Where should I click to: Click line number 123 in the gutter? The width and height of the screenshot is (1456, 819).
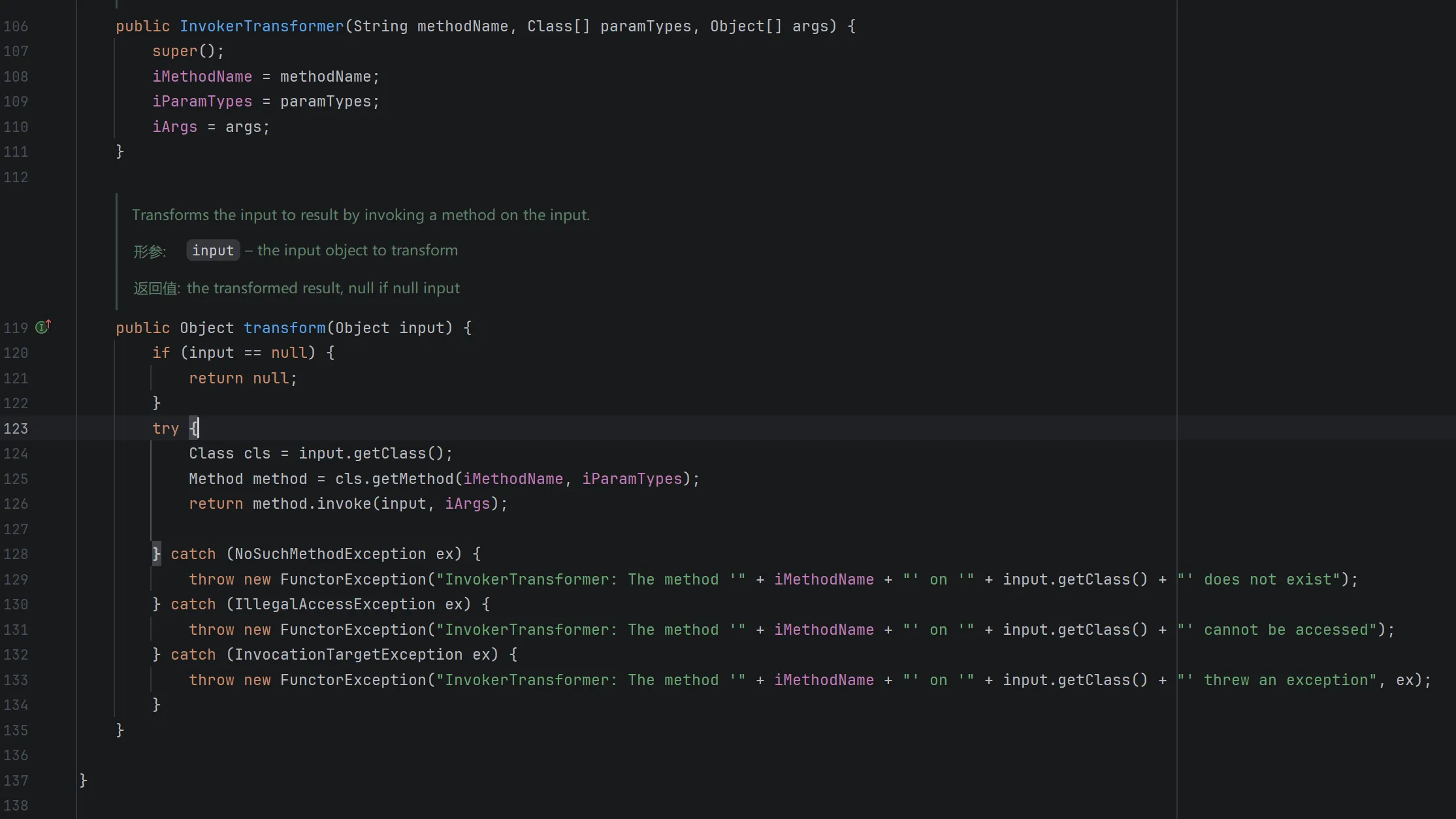(16, 428)
